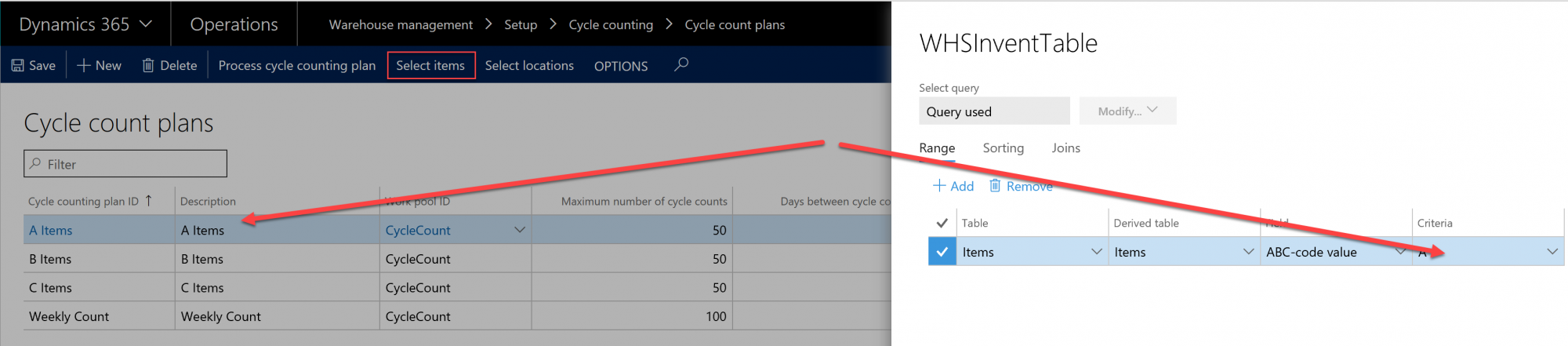Click the Derived table column header
The width and height of the screenshot is (1568, 346).
[1146, 223]
